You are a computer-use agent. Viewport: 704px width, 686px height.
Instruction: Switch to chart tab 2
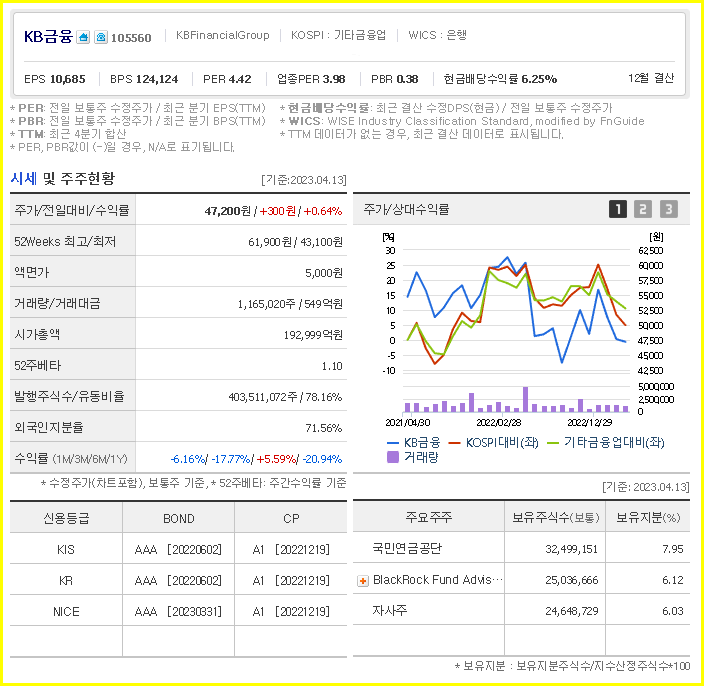point(642,209)
